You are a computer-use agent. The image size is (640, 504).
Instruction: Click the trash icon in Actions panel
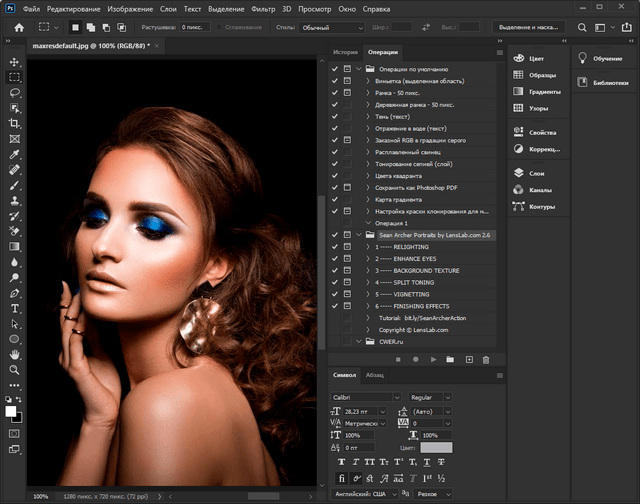(486, 358)
